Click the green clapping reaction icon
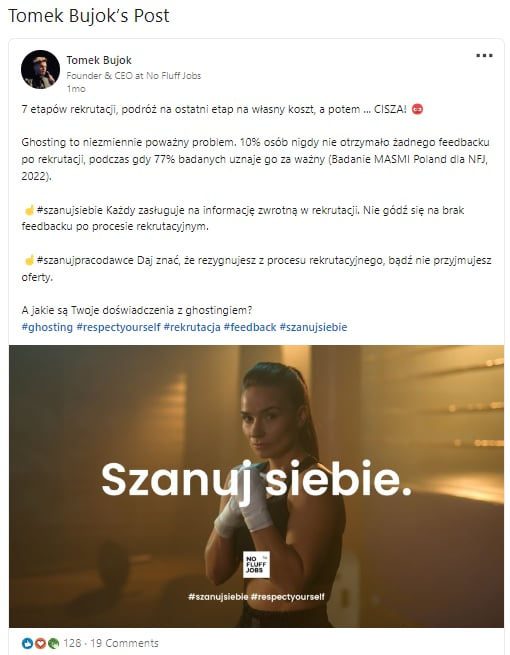The height and width of the screenshot is (655, 510). point(53,643)
